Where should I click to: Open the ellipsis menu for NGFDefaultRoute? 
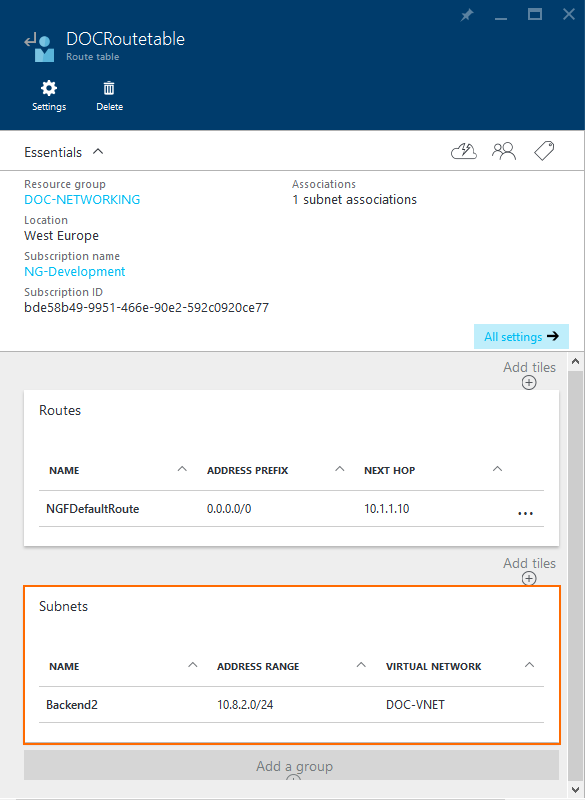525,513
